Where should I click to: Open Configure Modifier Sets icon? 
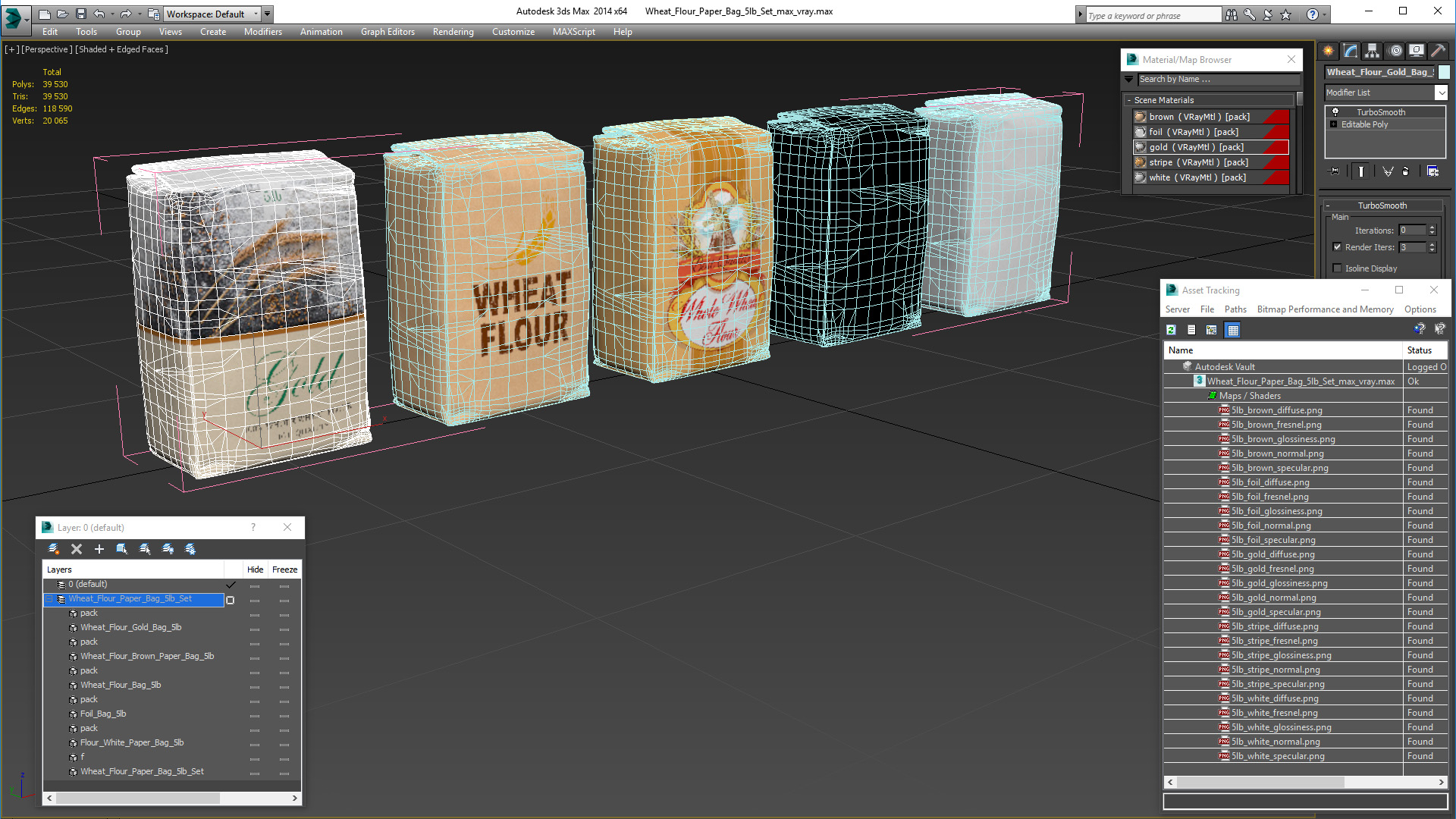point(1432,171)
